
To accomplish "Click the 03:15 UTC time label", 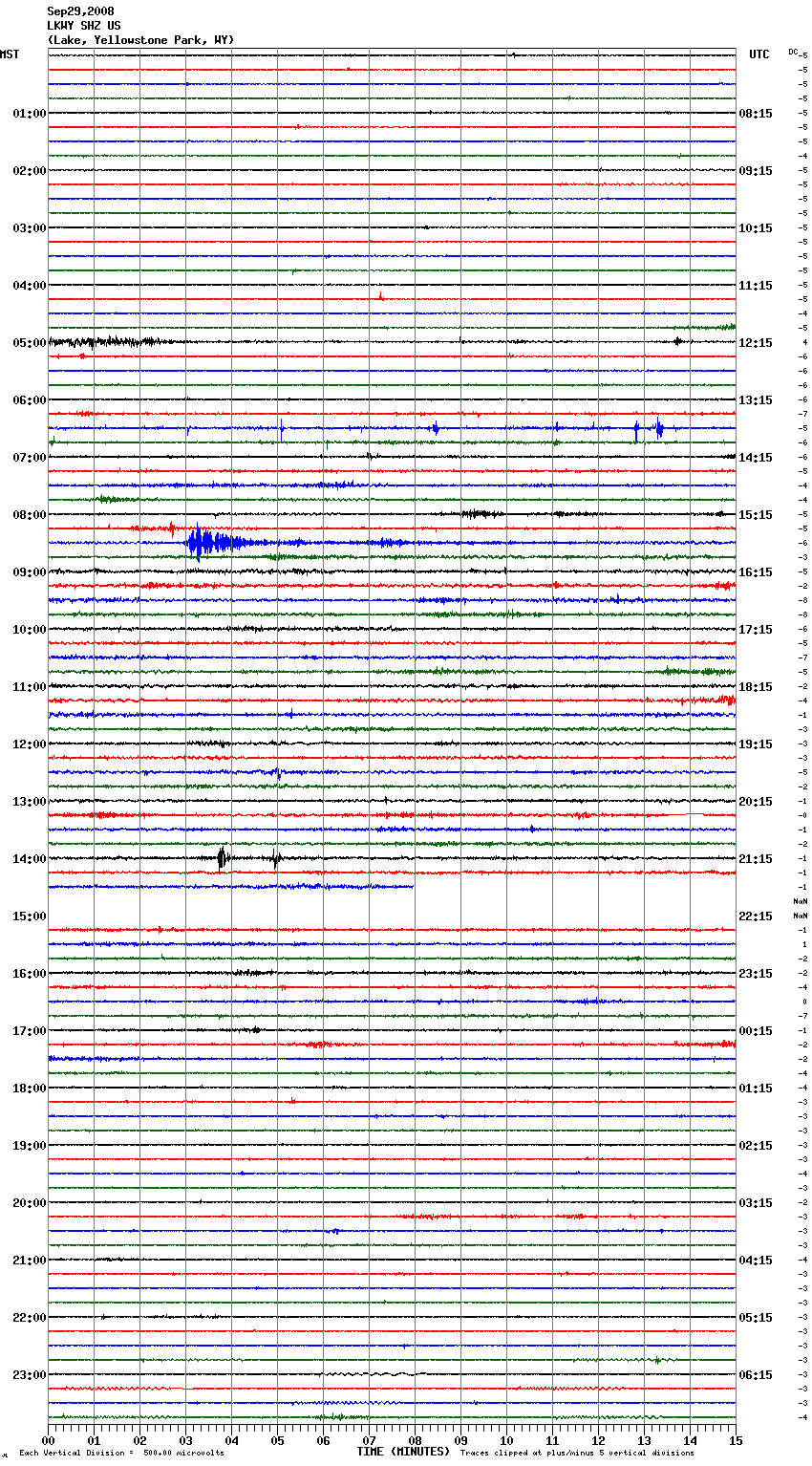I will click(756, 1203).
